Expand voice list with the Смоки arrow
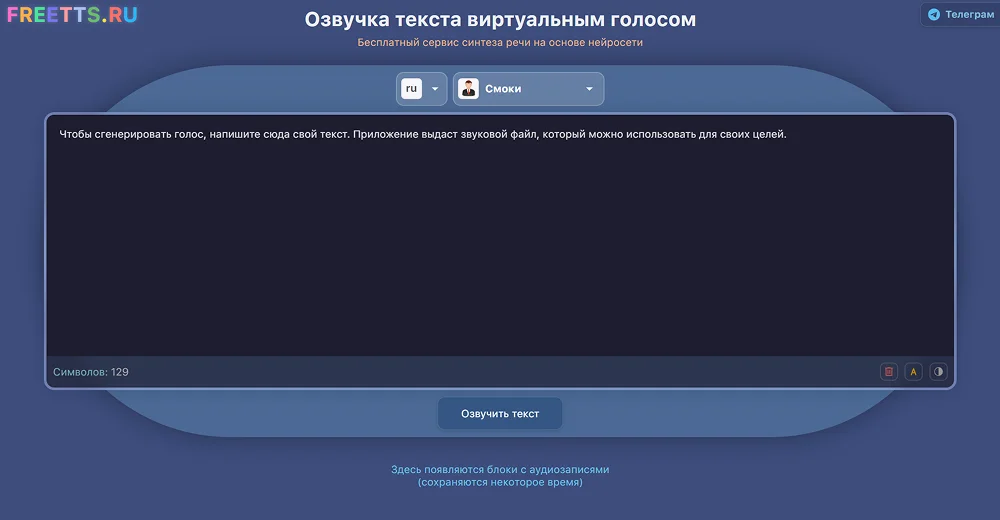 coord(589,89)
